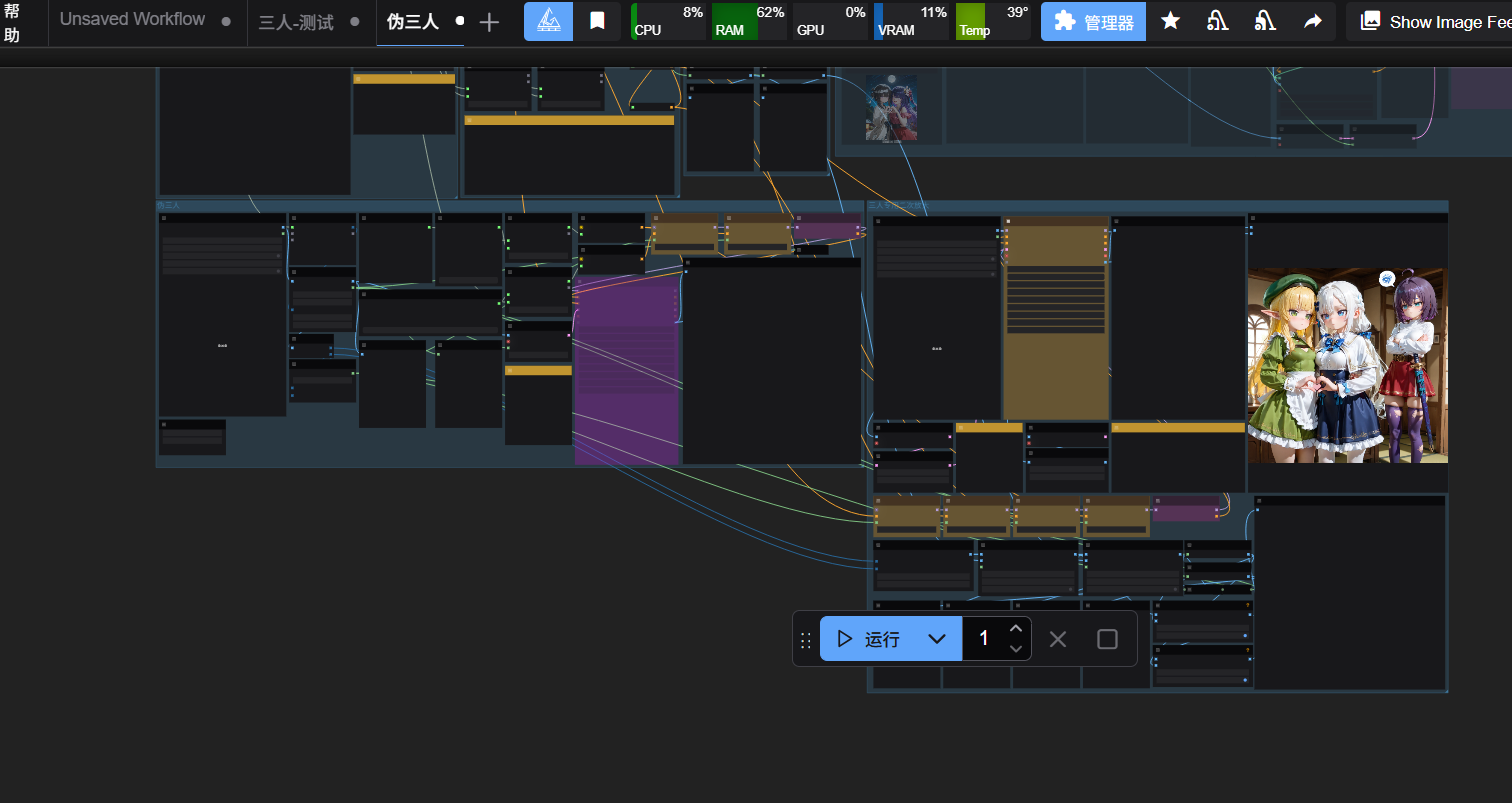Click the drag handle dots on run bar
Screen dimensions: 1512x803
point(806,640)
